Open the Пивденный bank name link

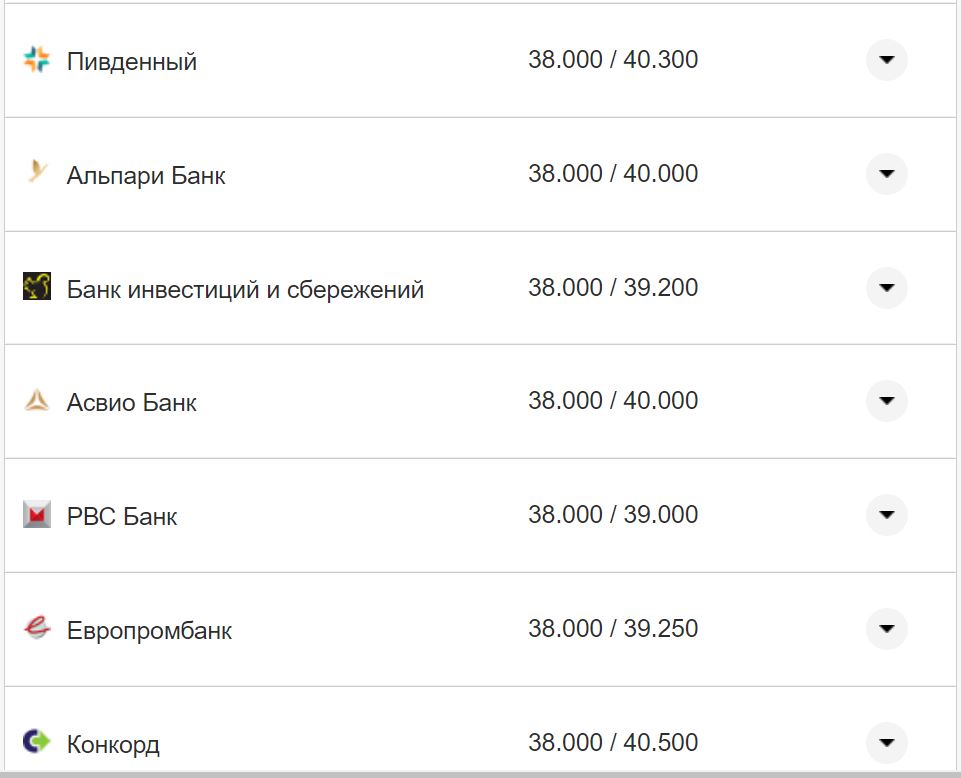click(131, 60)
